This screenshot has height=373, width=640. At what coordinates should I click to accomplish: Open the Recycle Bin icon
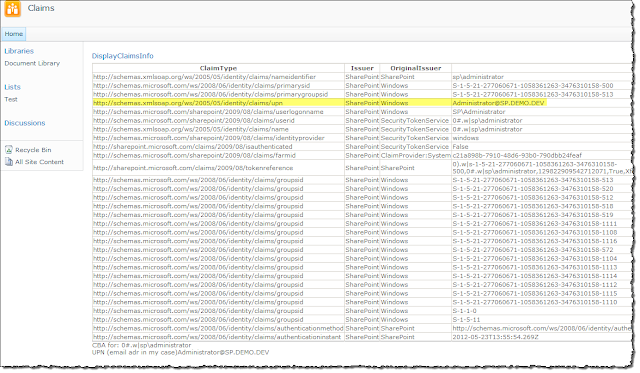(x=9, y=150)
